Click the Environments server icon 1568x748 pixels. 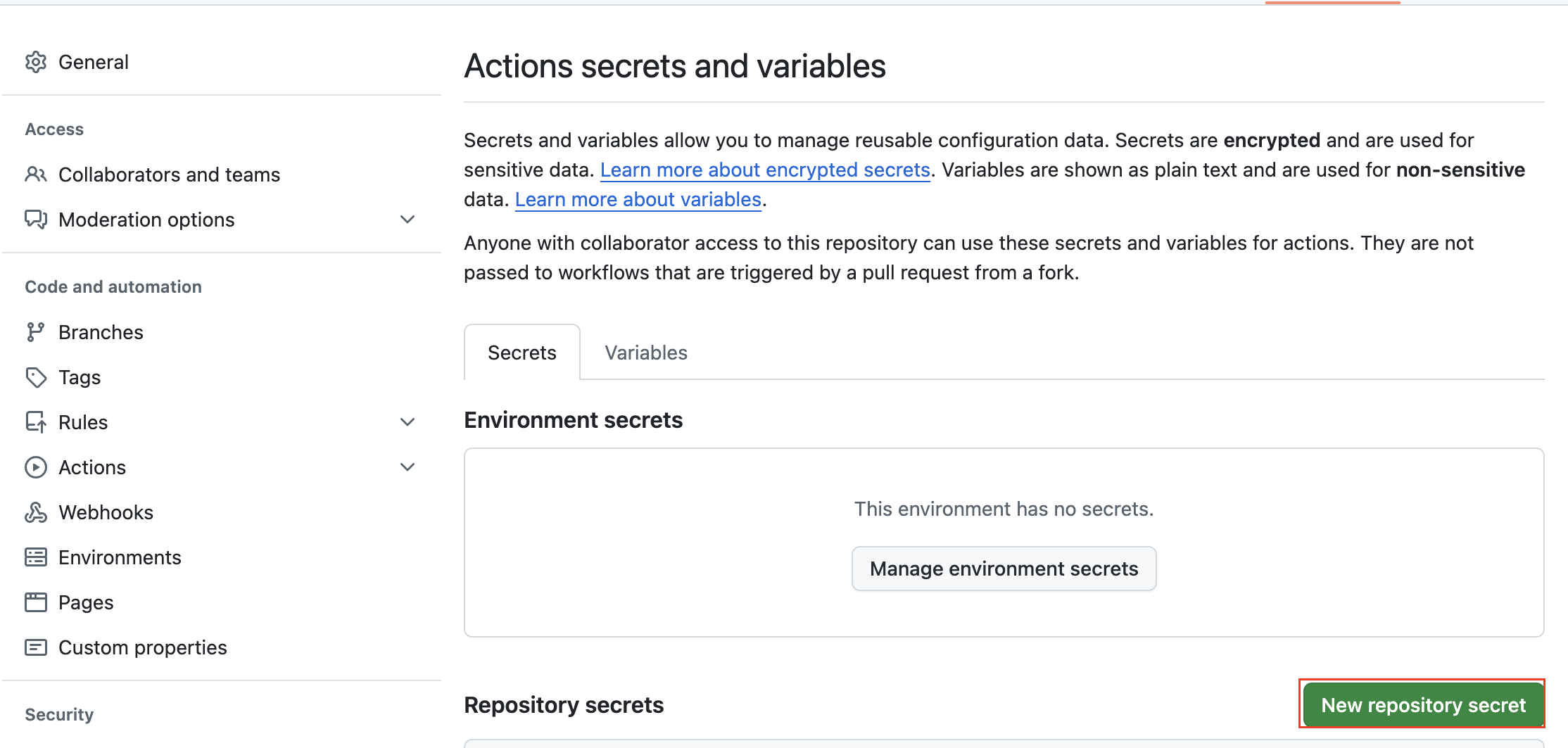pos(36,557)
